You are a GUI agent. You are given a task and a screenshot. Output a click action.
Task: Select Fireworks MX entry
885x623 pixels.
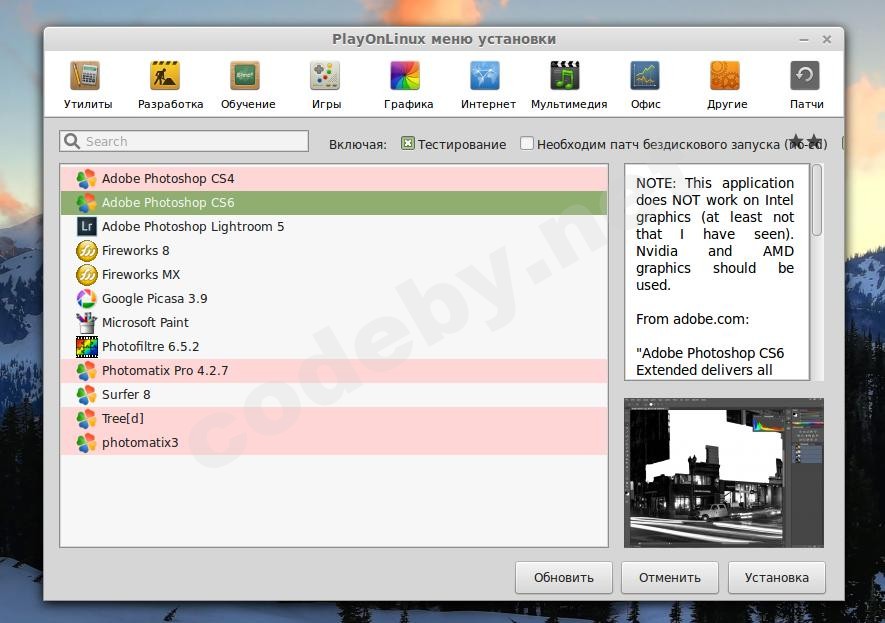[x=334, y=274]
